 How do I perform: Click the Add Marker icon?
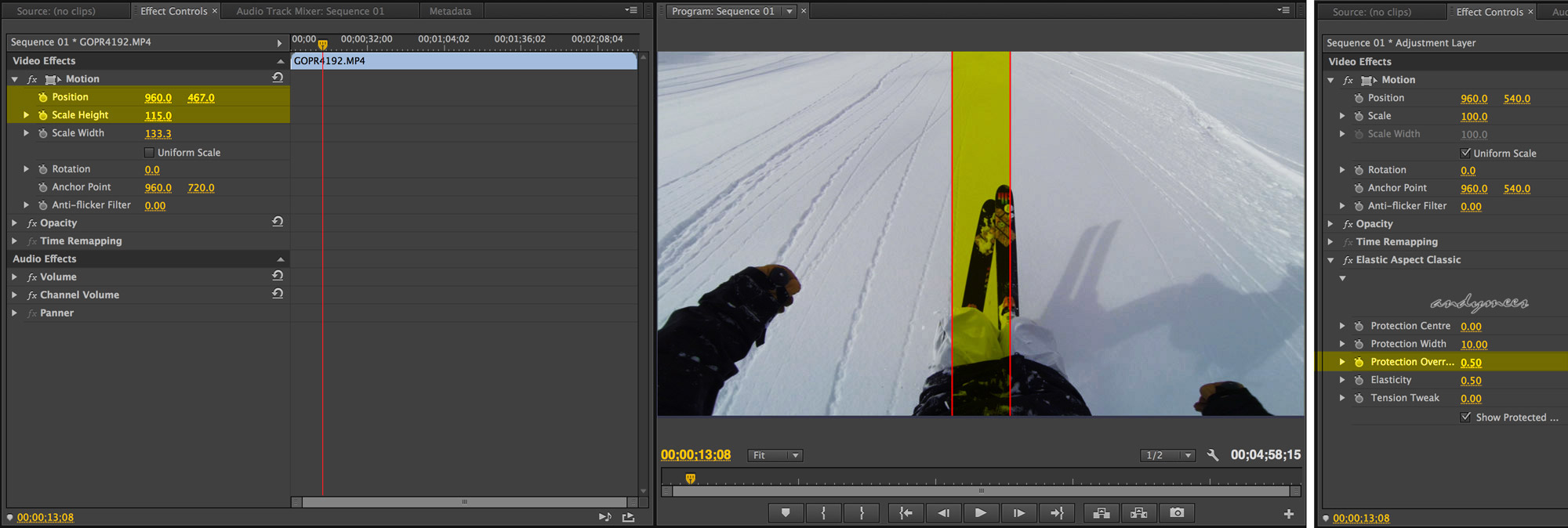[786, 513]
